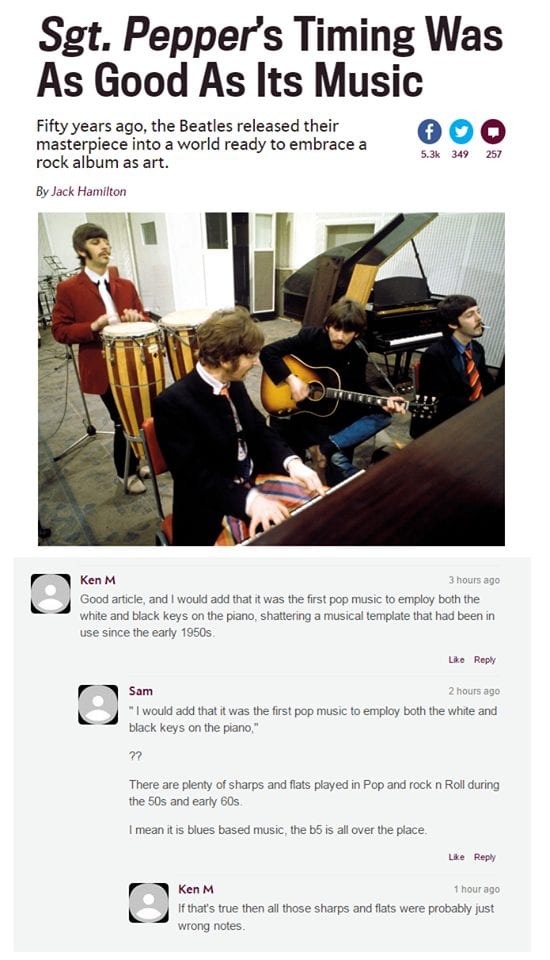
Task: Open the comments bubble icon
Action: [x=493, y=132]
